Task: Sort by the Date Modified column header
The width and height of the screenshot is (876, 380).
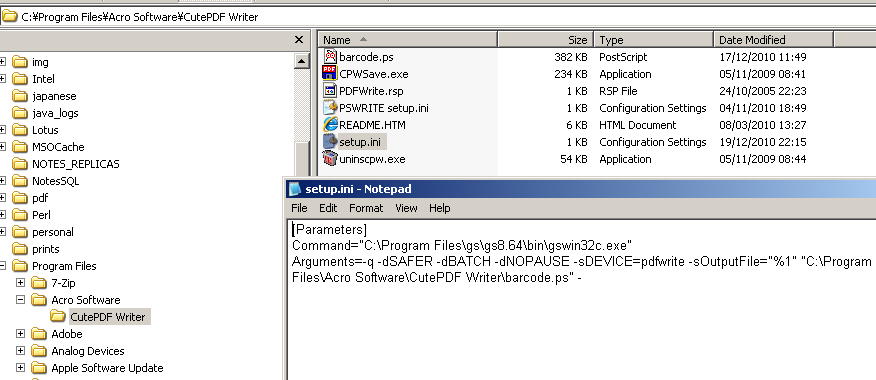Action: [x=773, y=40]
